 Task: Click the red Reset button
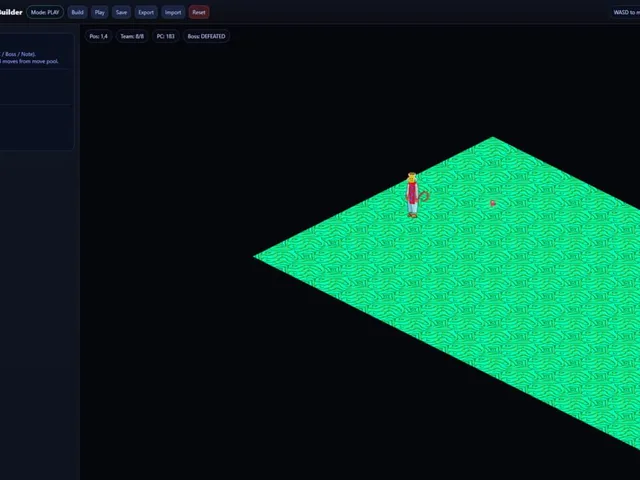click(x=199, y=12)
